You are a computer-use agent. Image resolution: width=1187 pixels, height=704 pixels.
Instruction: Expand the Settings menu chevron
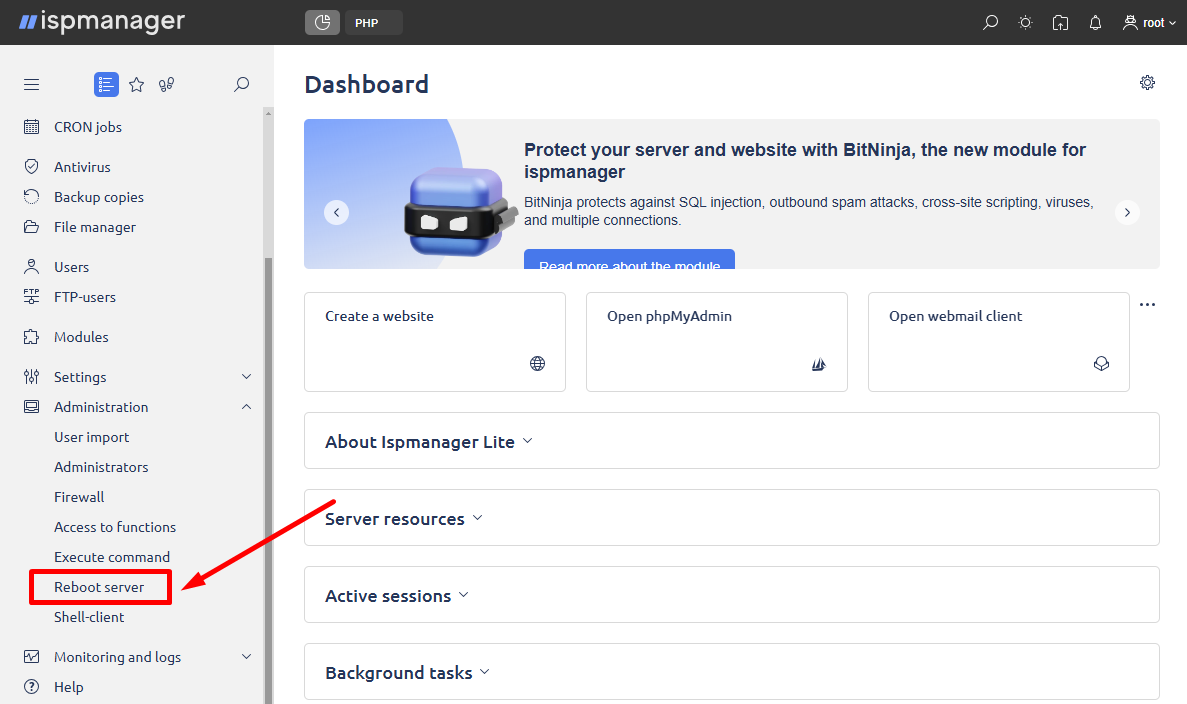coord(246,377)
